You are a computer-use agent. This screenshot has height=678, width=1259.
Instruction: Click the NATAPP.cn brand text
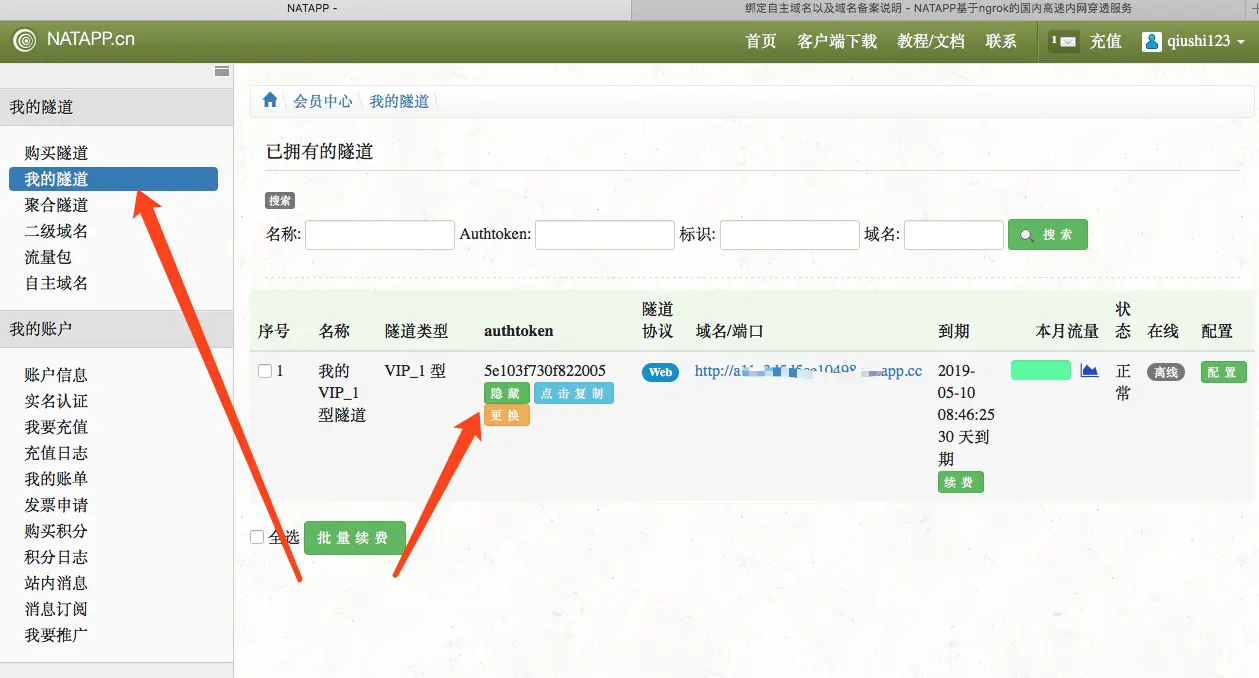(90, 40)
